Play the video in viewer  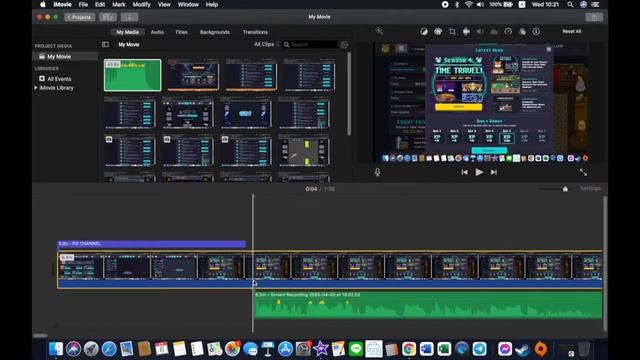(x=479, y=172)
